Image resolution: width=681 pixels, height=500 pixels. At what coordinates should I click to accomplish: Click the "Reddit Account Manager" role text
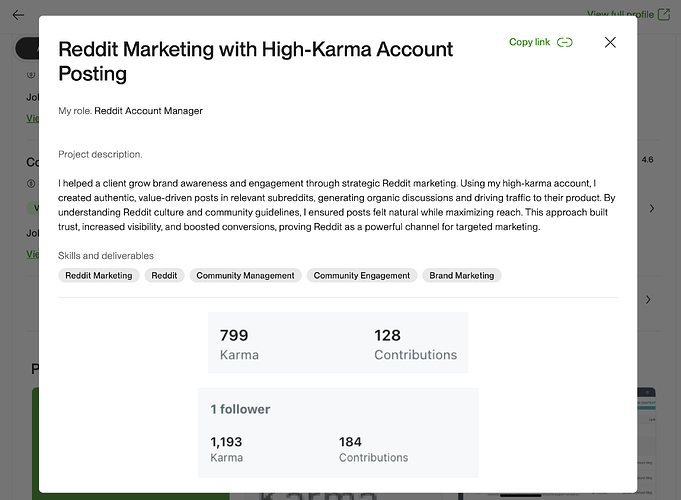[148, 111]
